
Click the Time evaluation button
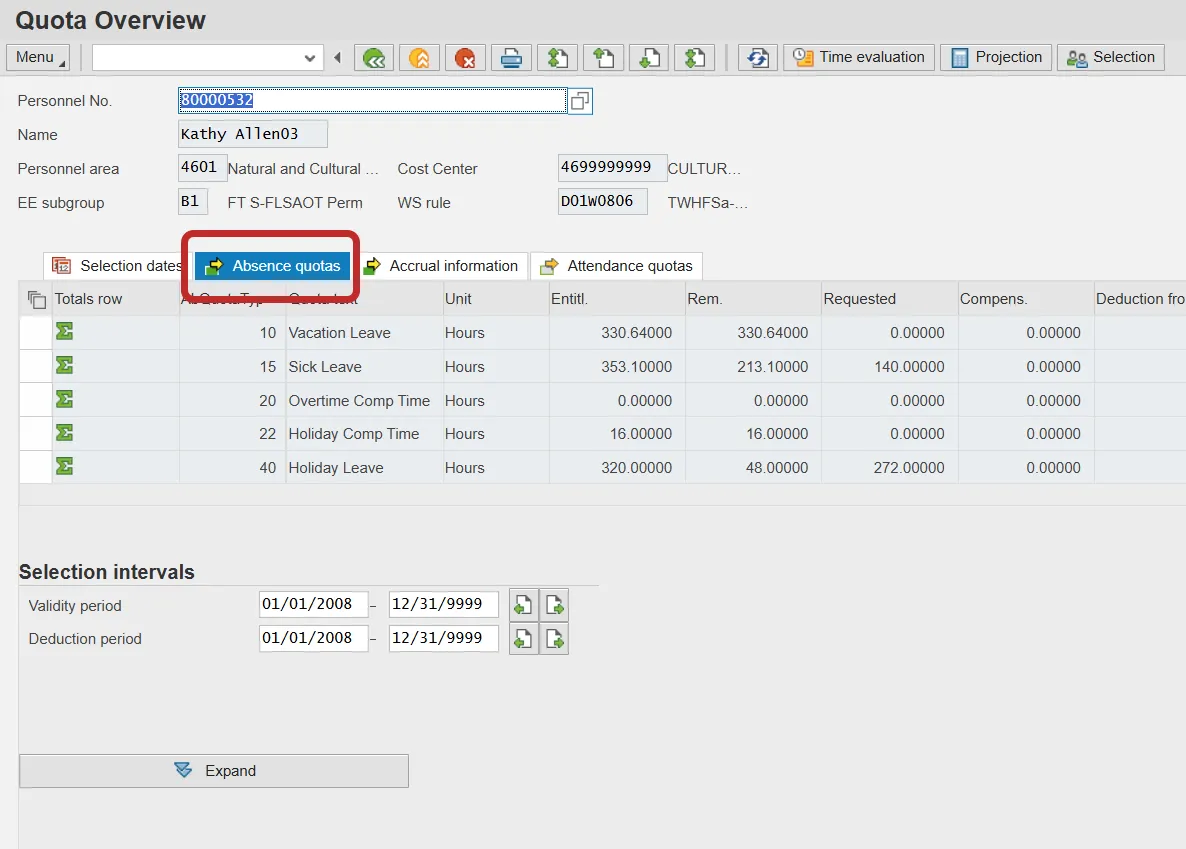pyautogui.click(x=859, y=57)
